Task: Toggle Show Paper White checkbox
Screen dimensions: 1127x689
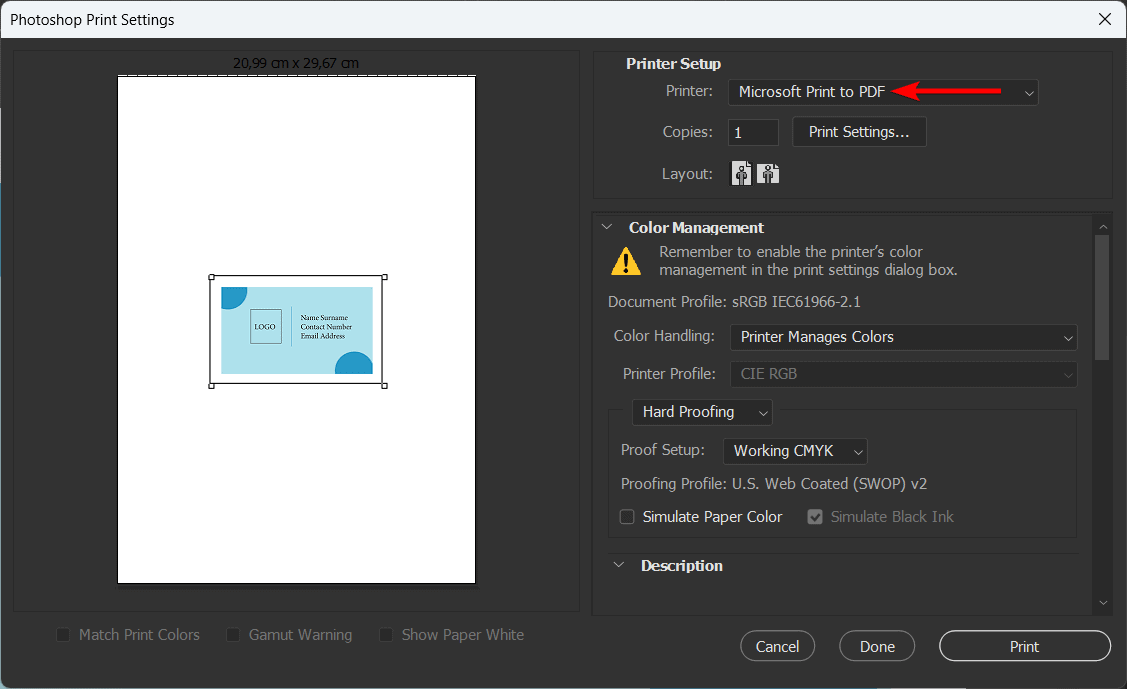Action: 386,634
